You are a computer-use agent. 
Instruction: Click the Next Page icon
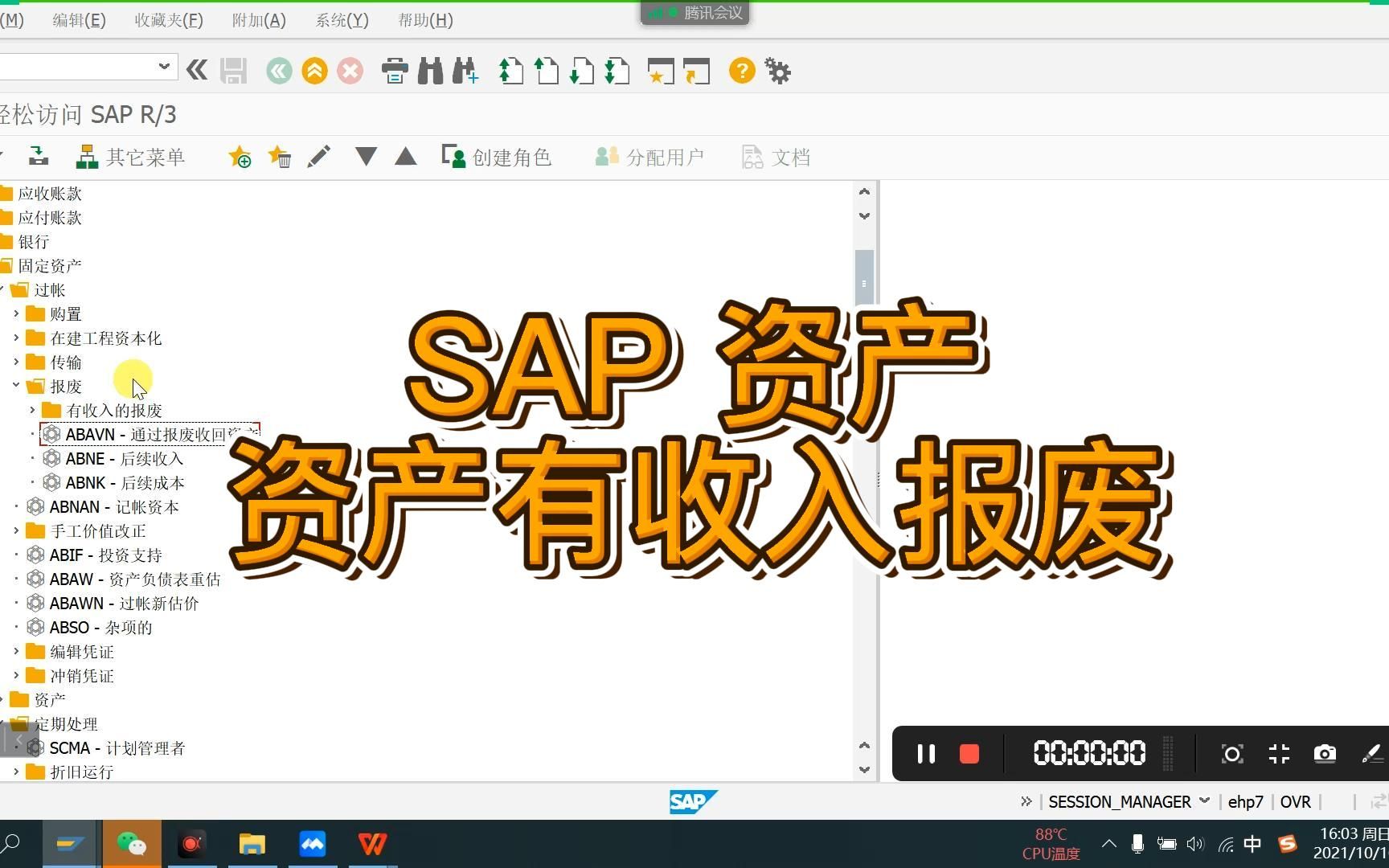click(x=581, y=71)
